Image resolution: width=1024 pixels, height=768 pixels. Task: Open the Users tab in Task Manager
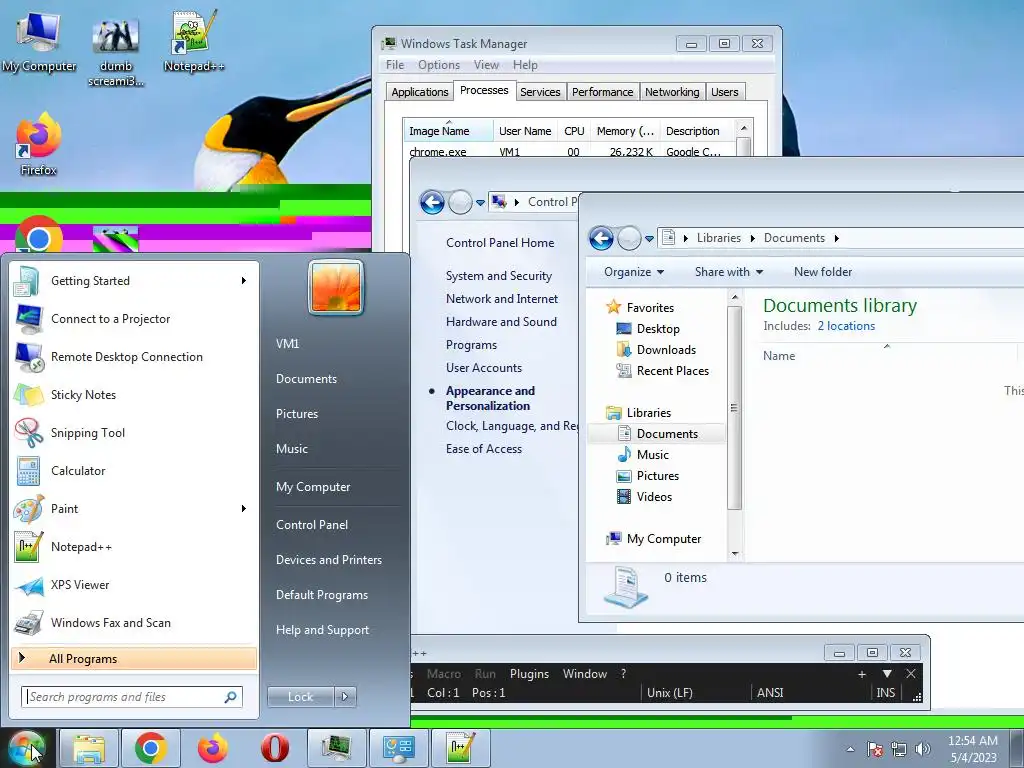pyautogui.click(x=725, y=92)
